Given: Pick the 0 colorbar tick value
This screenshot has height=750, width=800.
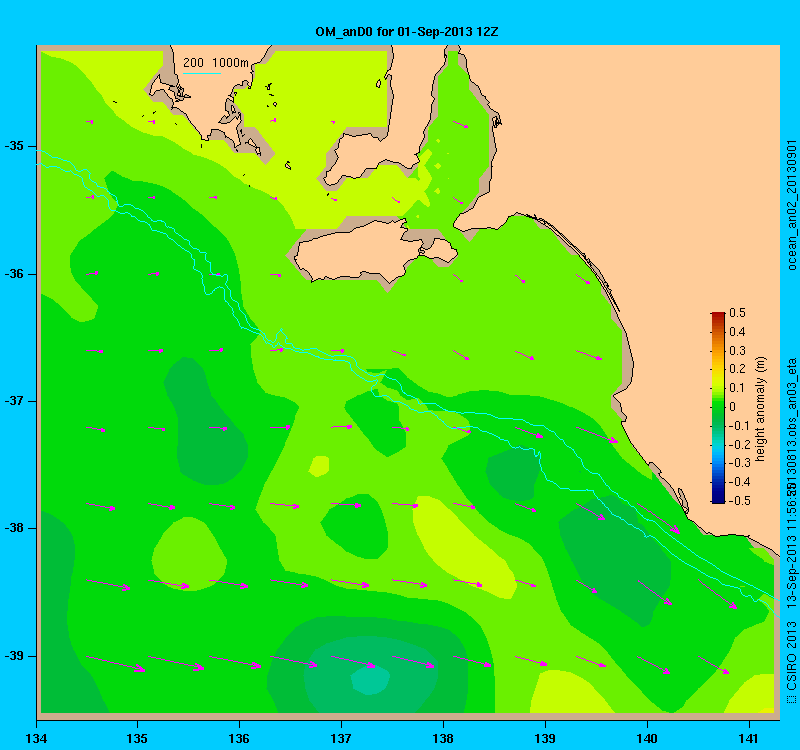Looking at the screenshot, I should [733, 407].
